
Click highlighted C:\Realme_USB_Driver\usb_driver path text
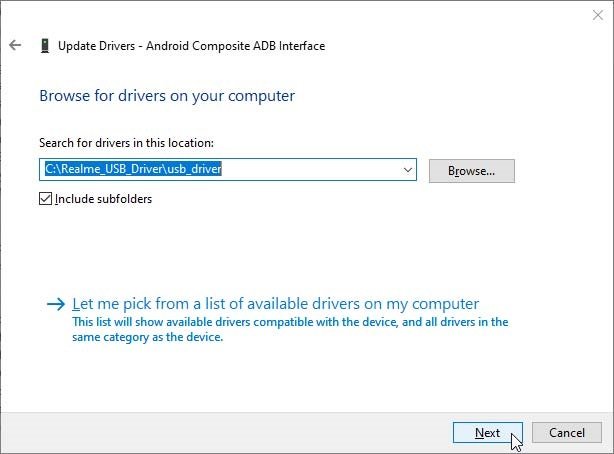[x=133, y=169]
